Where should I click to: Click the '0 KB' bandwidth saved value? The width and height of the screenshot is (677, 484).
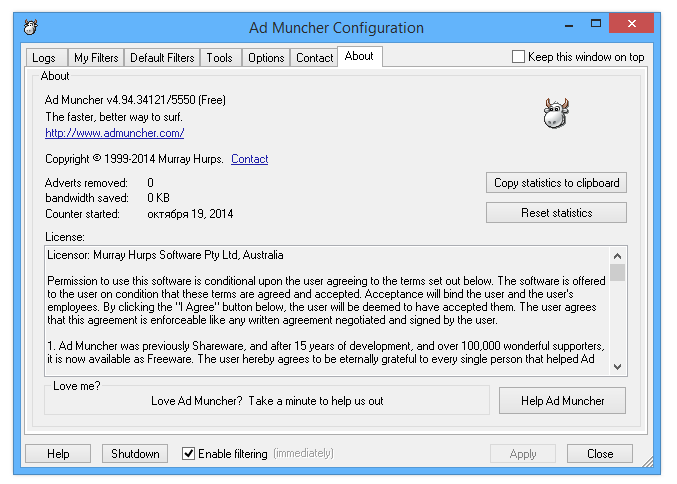(158, 198)
